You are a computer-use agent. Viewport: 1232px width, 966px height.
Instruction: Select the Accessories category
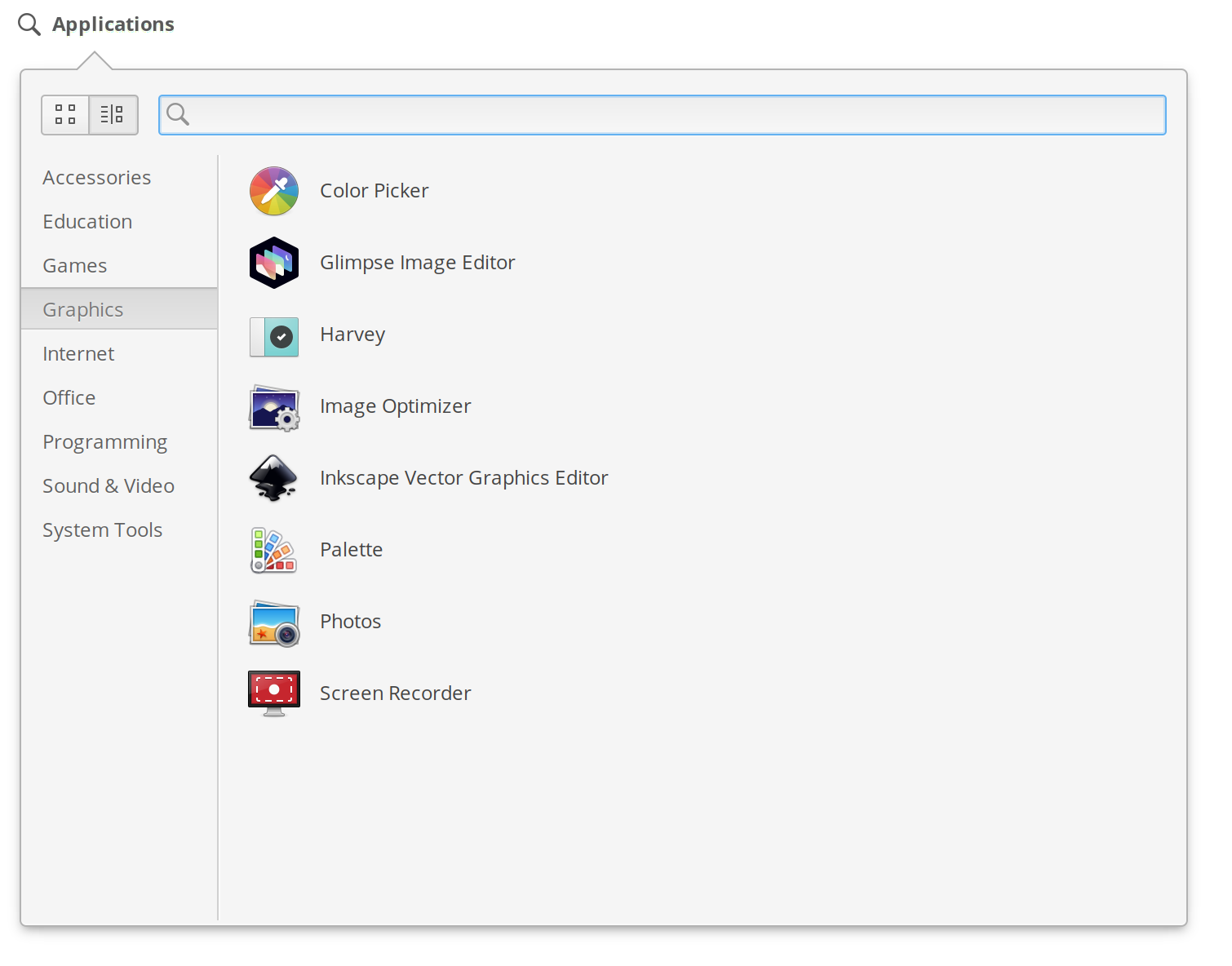(97, 178)
